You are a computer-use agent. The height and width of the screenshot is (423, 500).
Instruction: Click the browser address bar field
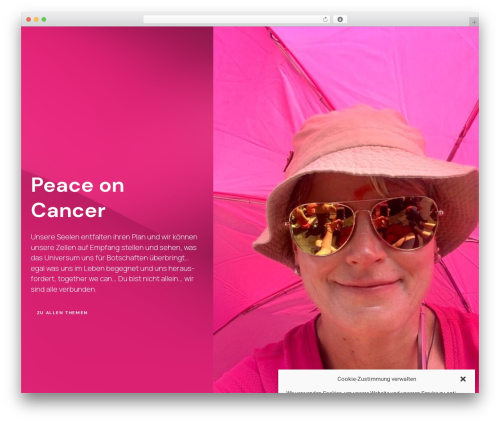237,20
